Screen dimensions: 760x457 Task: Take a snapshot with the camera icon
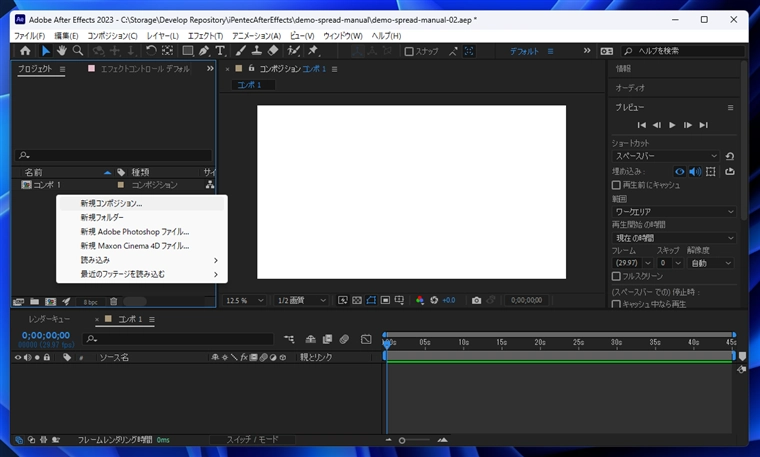click(x=476, y=300)
